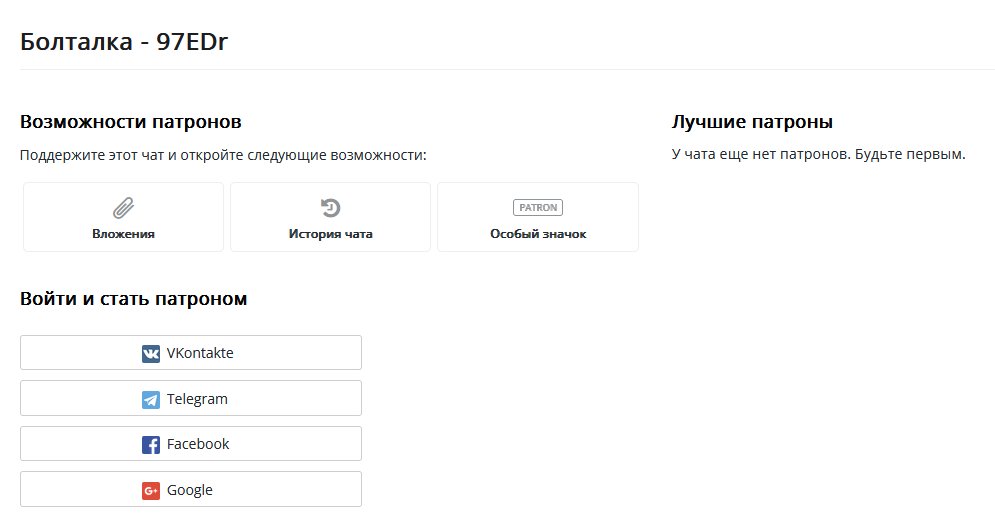Select the Возможности патронов heading
This screenshot has height=530, width=995.
(x=131, y=121)
